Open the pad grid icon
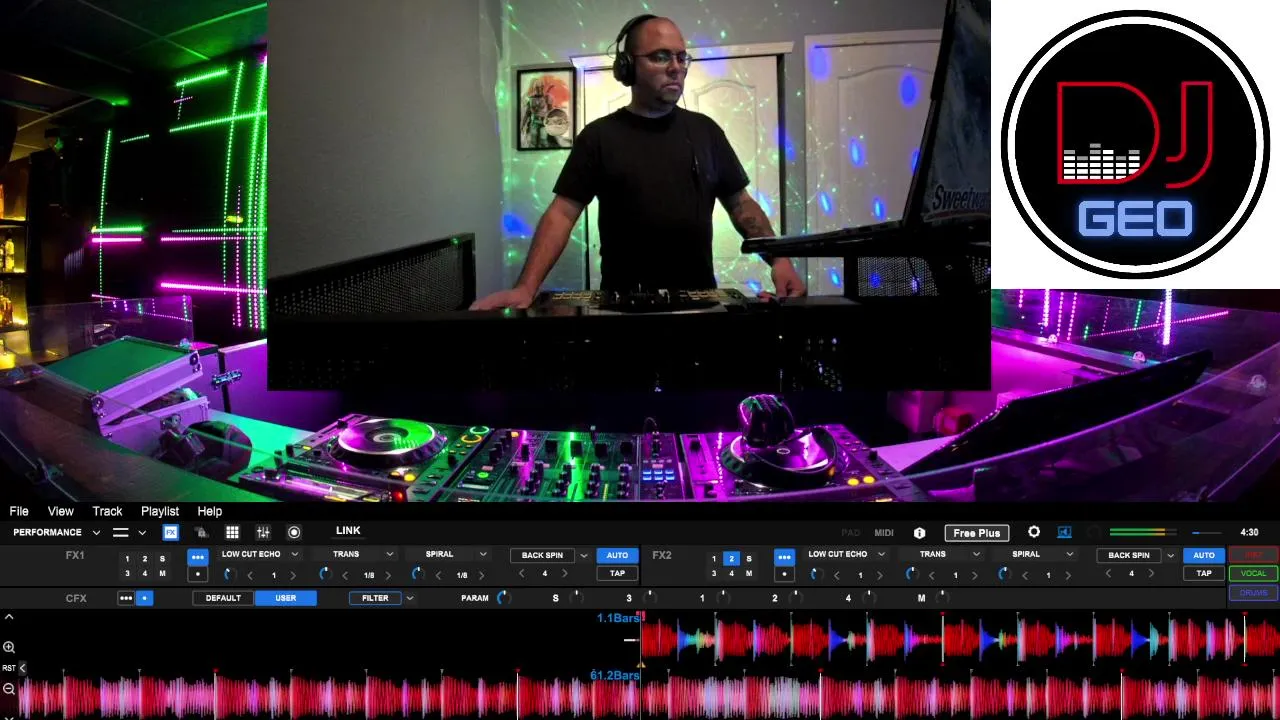 coord(232,533)
